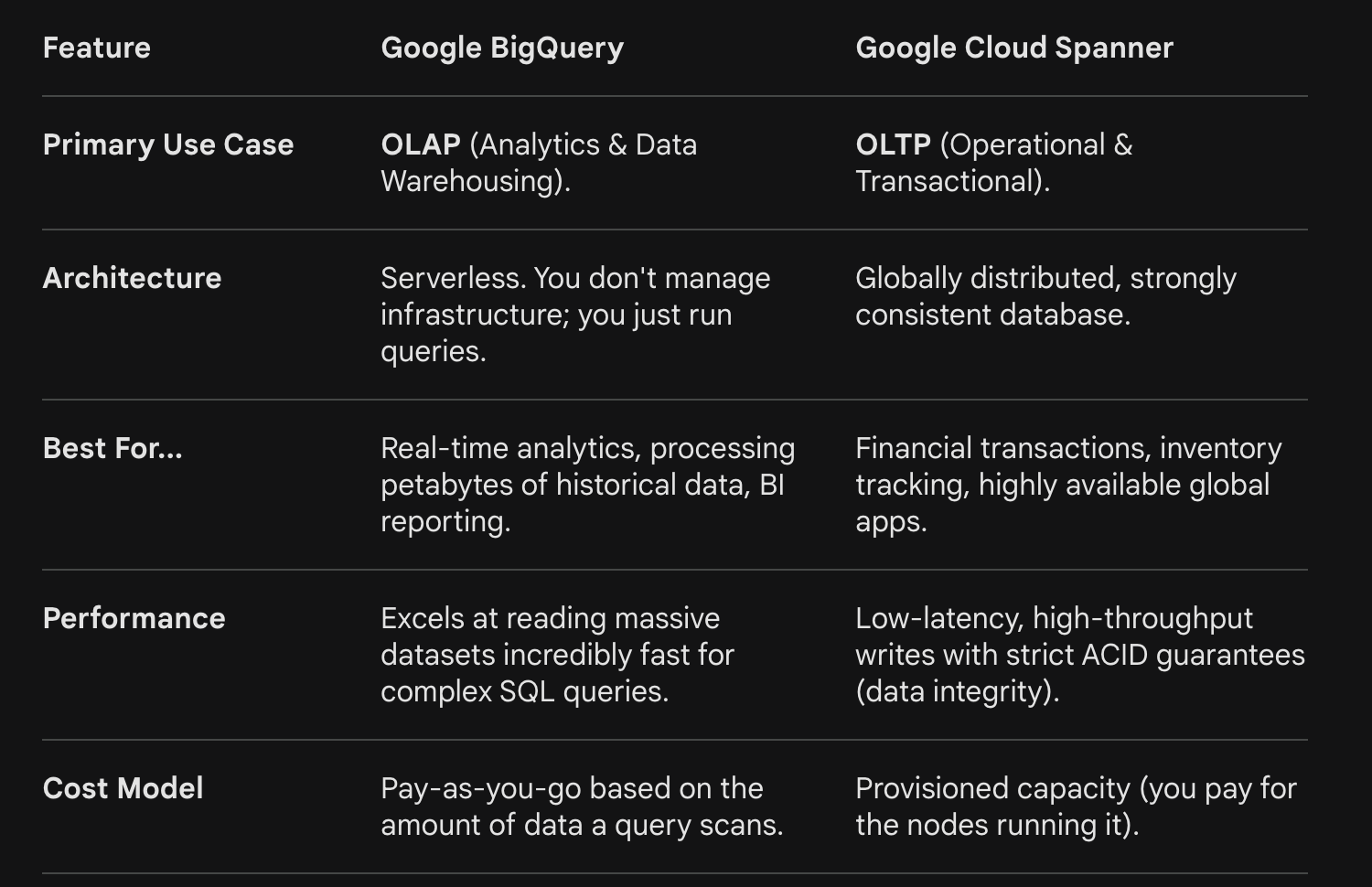Click the Serverless architecture description cell
Screen dimensions: 1372x887
[575, 315]
